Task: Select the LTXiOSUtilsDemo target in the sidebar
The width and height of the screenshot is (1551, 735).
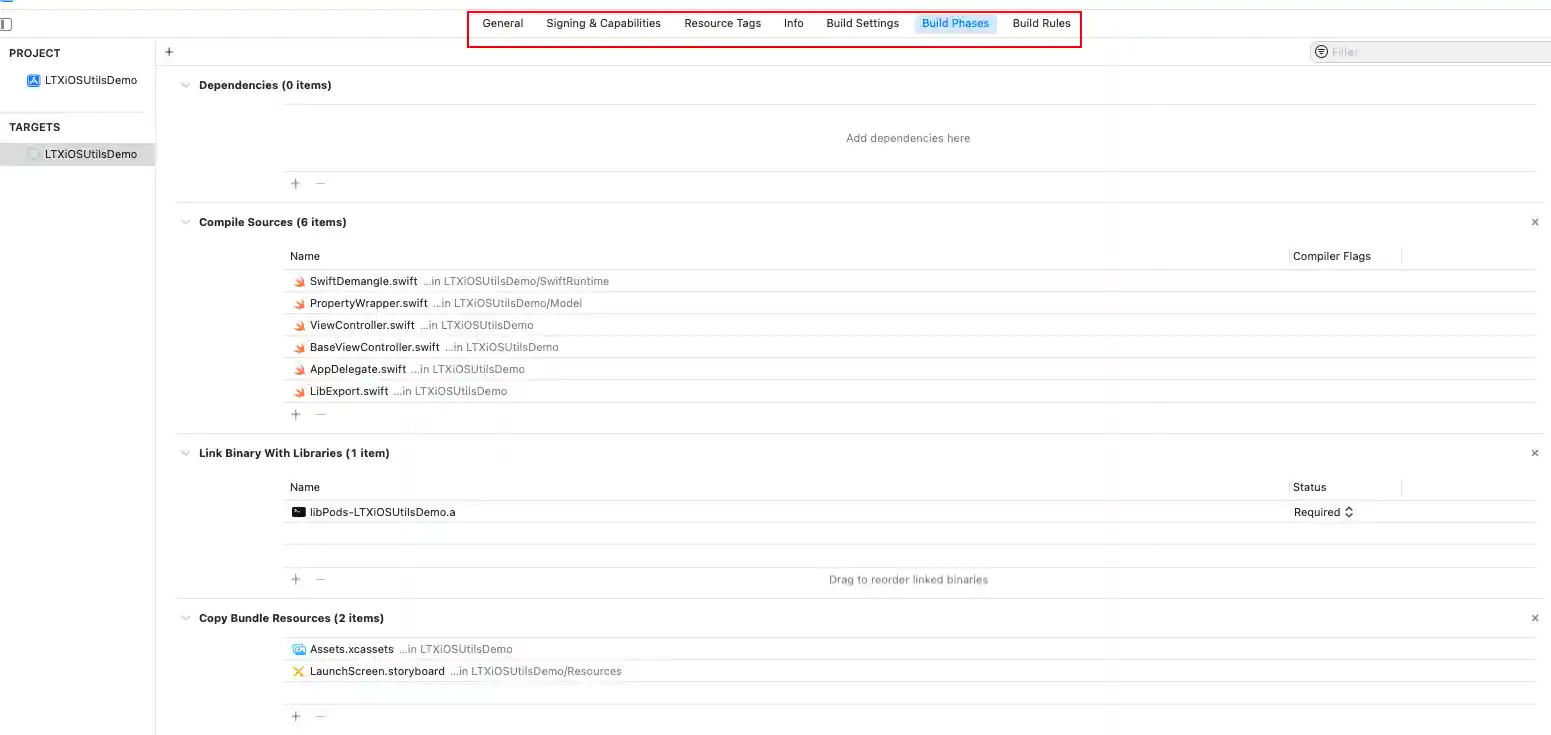Action: pos(78,154)
